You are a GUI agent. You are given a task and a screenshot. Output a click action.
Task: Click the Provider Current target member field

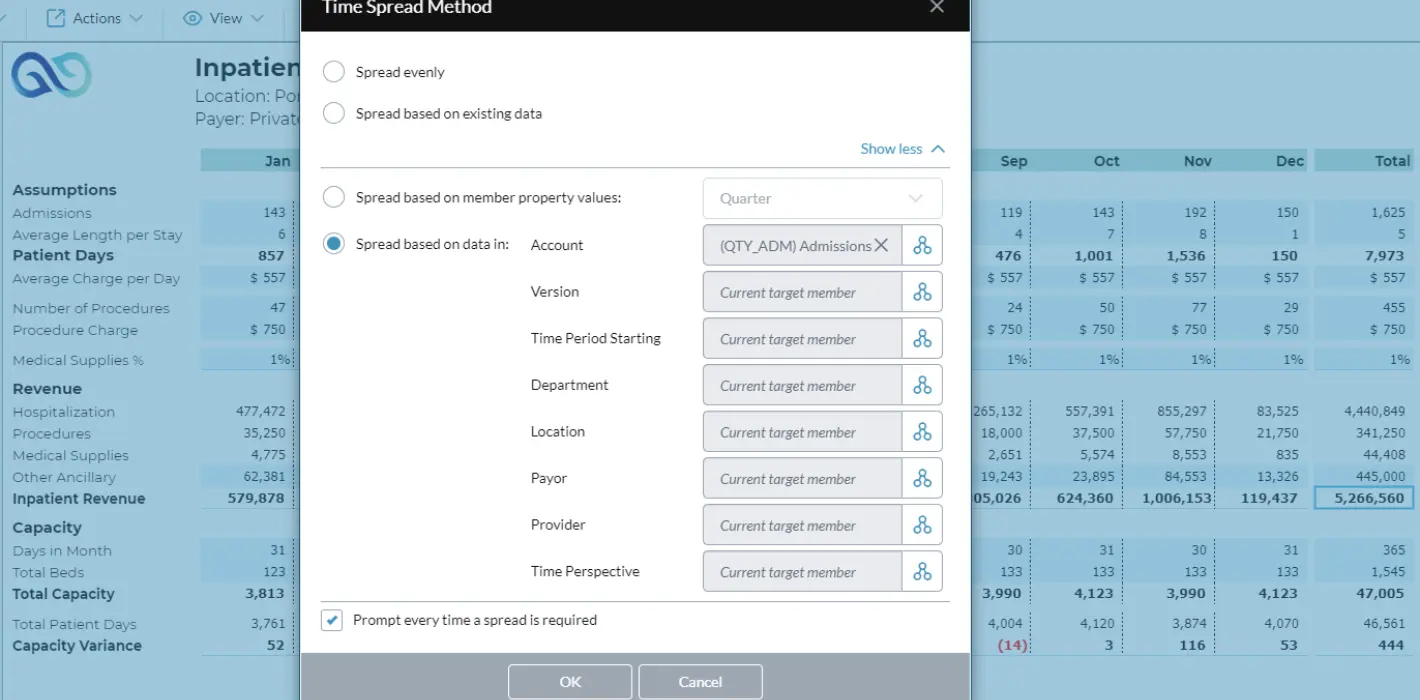pos(803,525)
